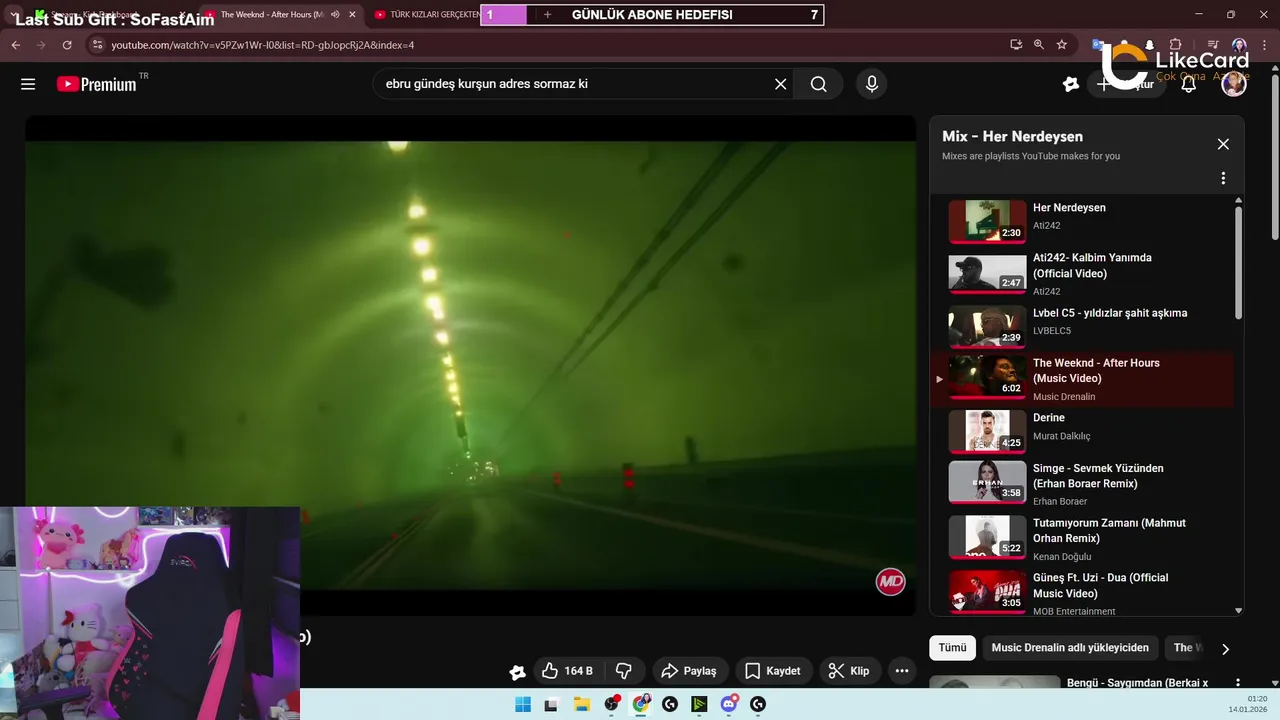This screenshot has width=1280, height=720.
Task: Select The Weeknd - After Hours entry
Action: click(1083, 378)
